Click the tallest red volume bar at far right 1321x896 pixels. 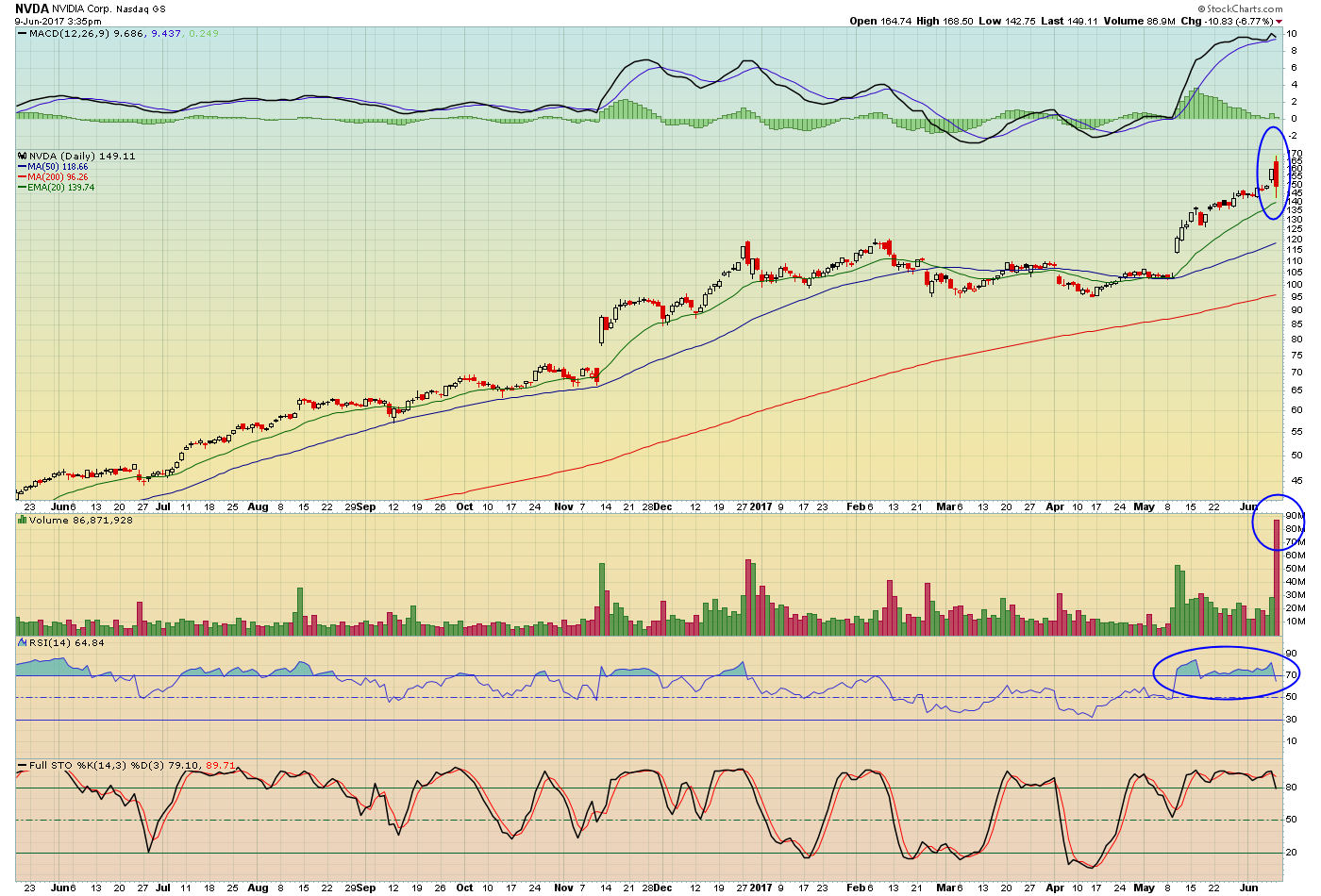[1277, 577]
